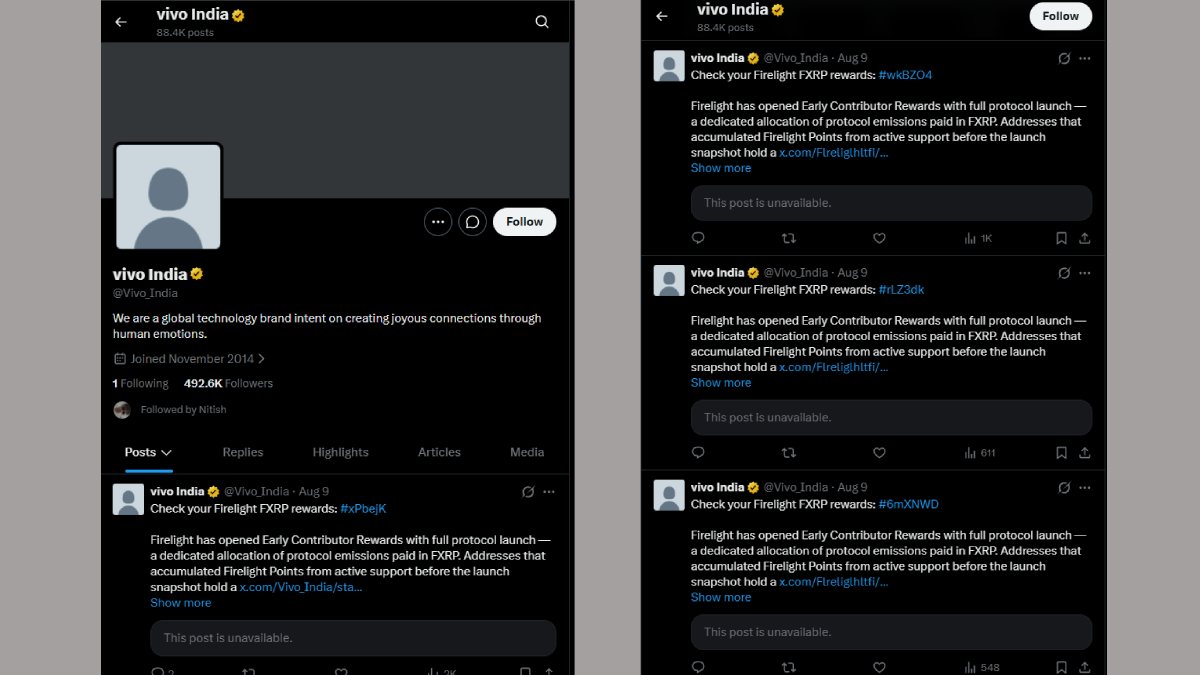The image size is (1200, 675).
Task: Open more menu on #rLZ3dk post
Action: (x=1085, y=273)
